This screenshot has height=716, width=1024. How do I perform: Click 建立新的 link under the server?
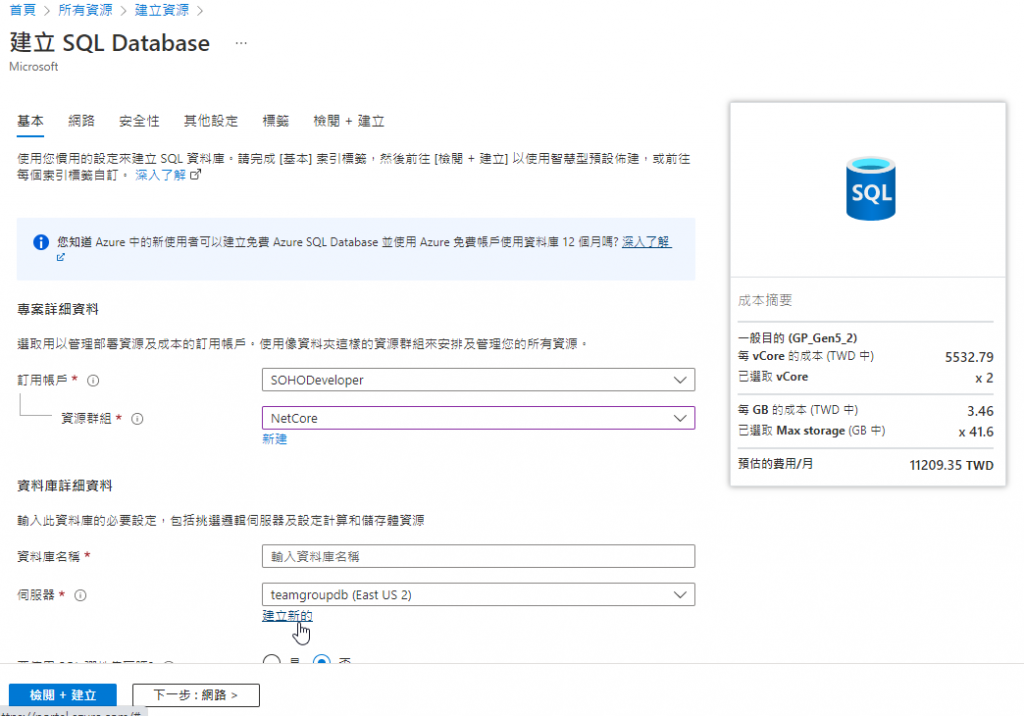287,615
